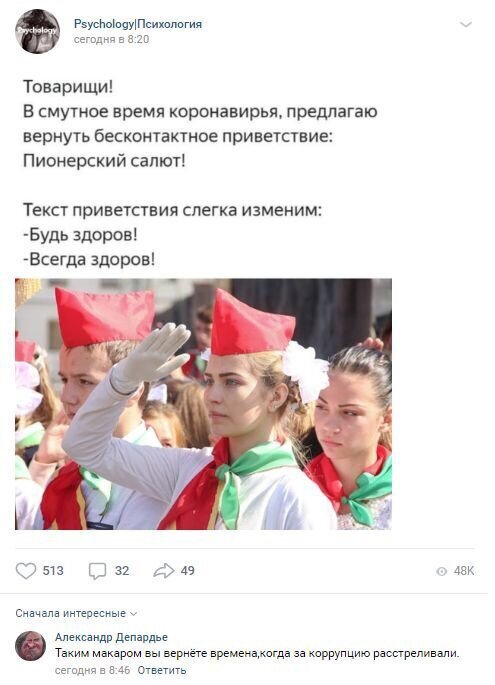
Task: Open comments via the speech bubble icon
Action: pos(97,571)
